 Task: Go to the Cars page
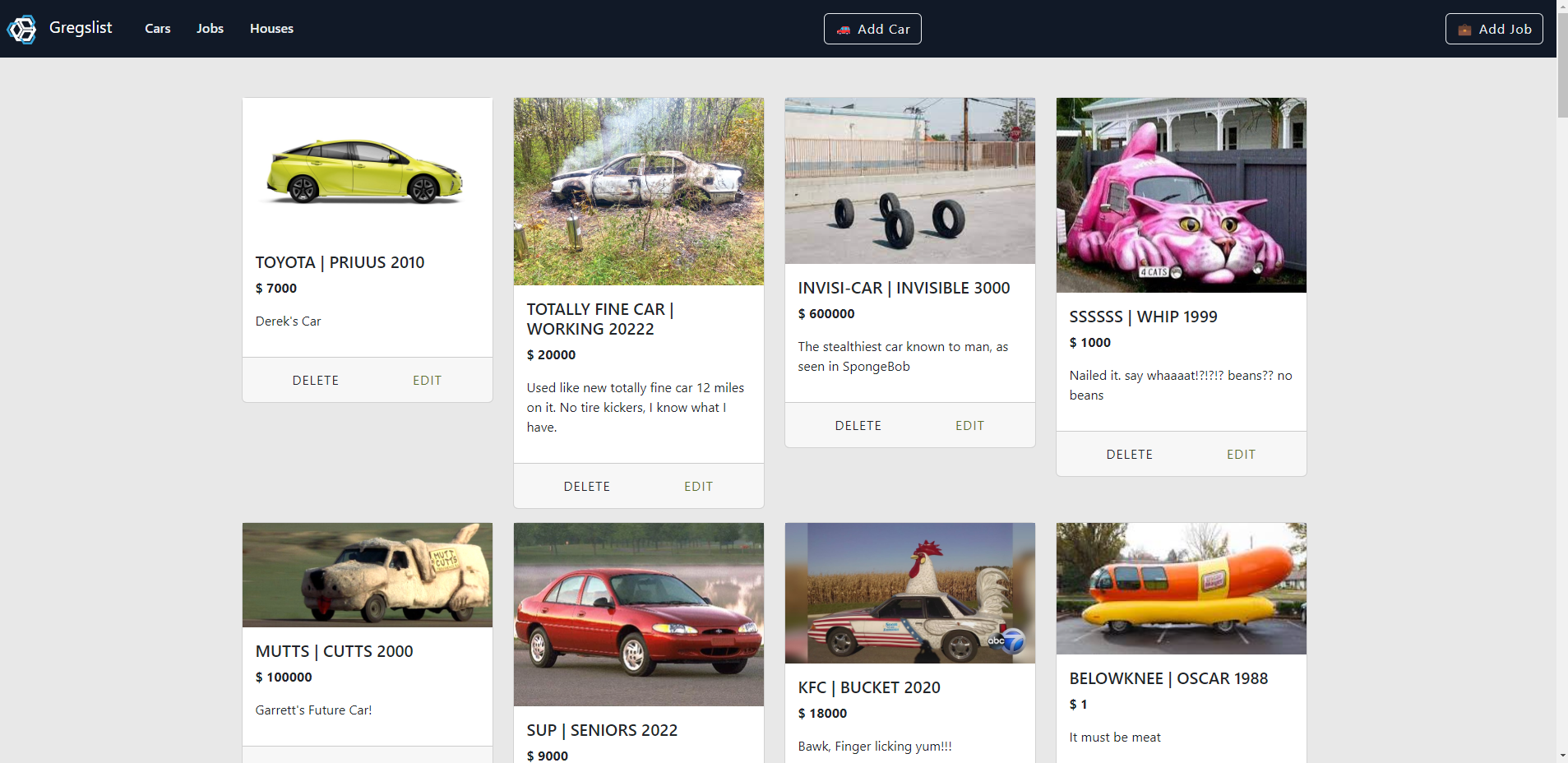[158, 29]
